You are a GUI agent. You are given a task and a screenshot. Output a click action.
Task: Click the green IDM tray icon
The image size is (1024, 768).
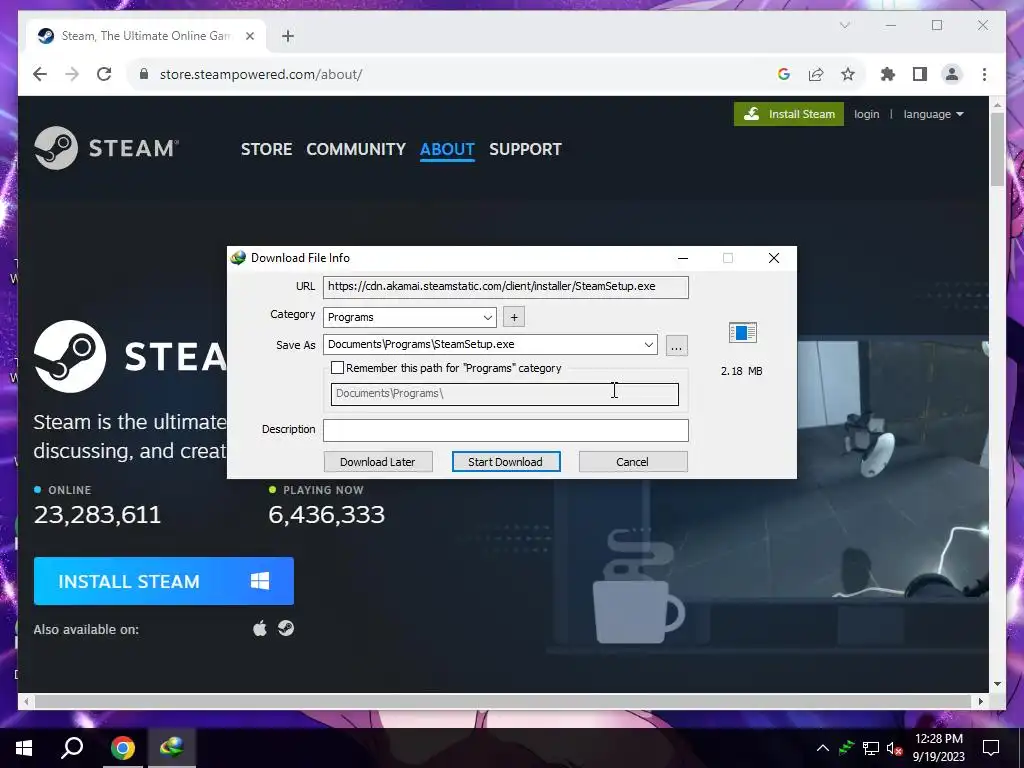(x=846, y=748)
